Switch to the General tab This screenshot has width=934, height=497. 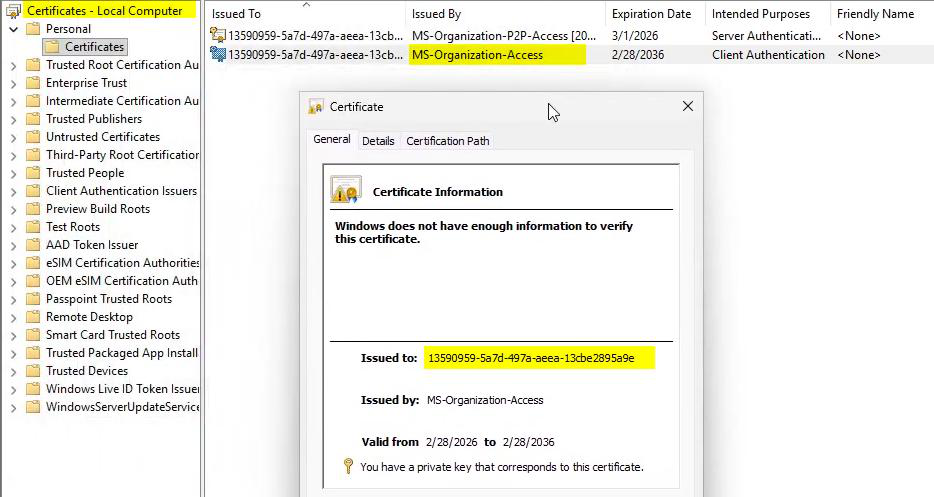(x=332, y=139)
